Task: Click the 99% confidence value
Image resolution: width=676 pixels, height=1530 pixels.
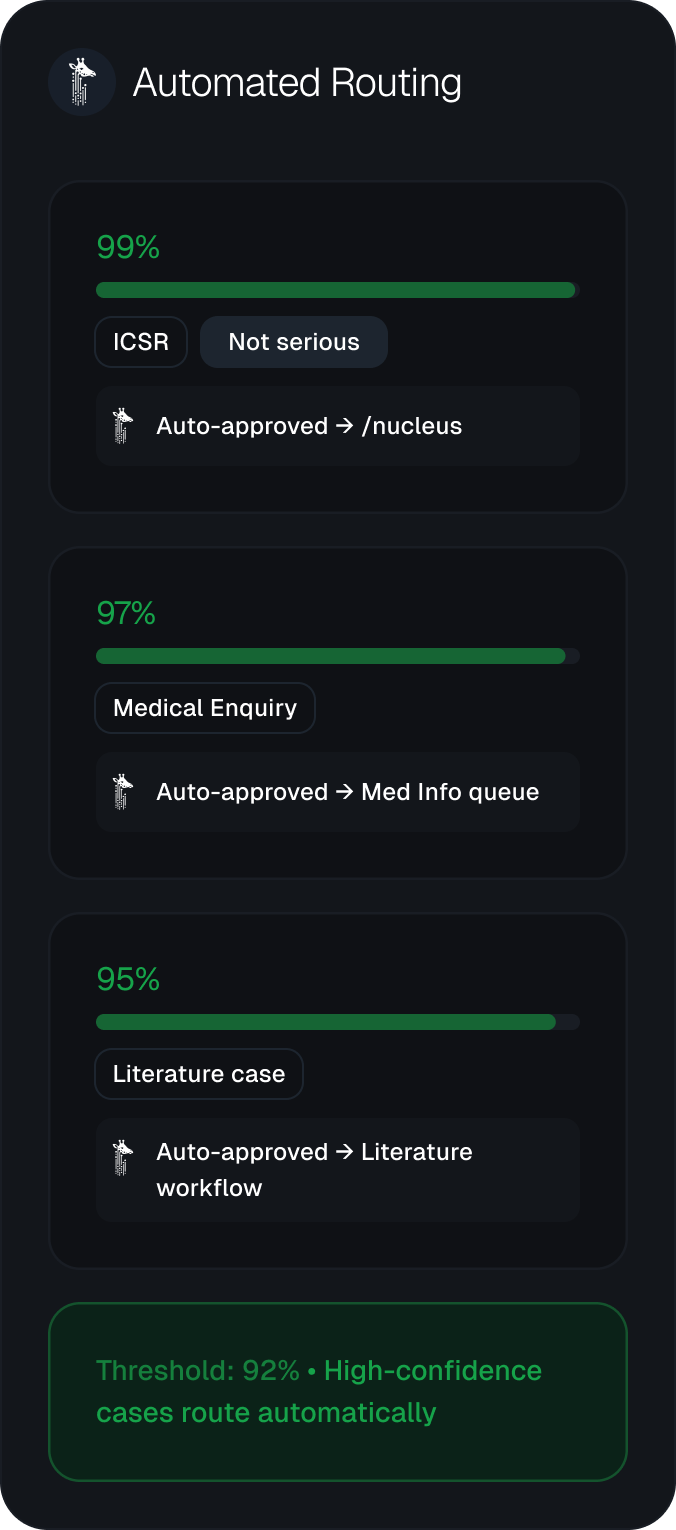Action: [128, 247]
